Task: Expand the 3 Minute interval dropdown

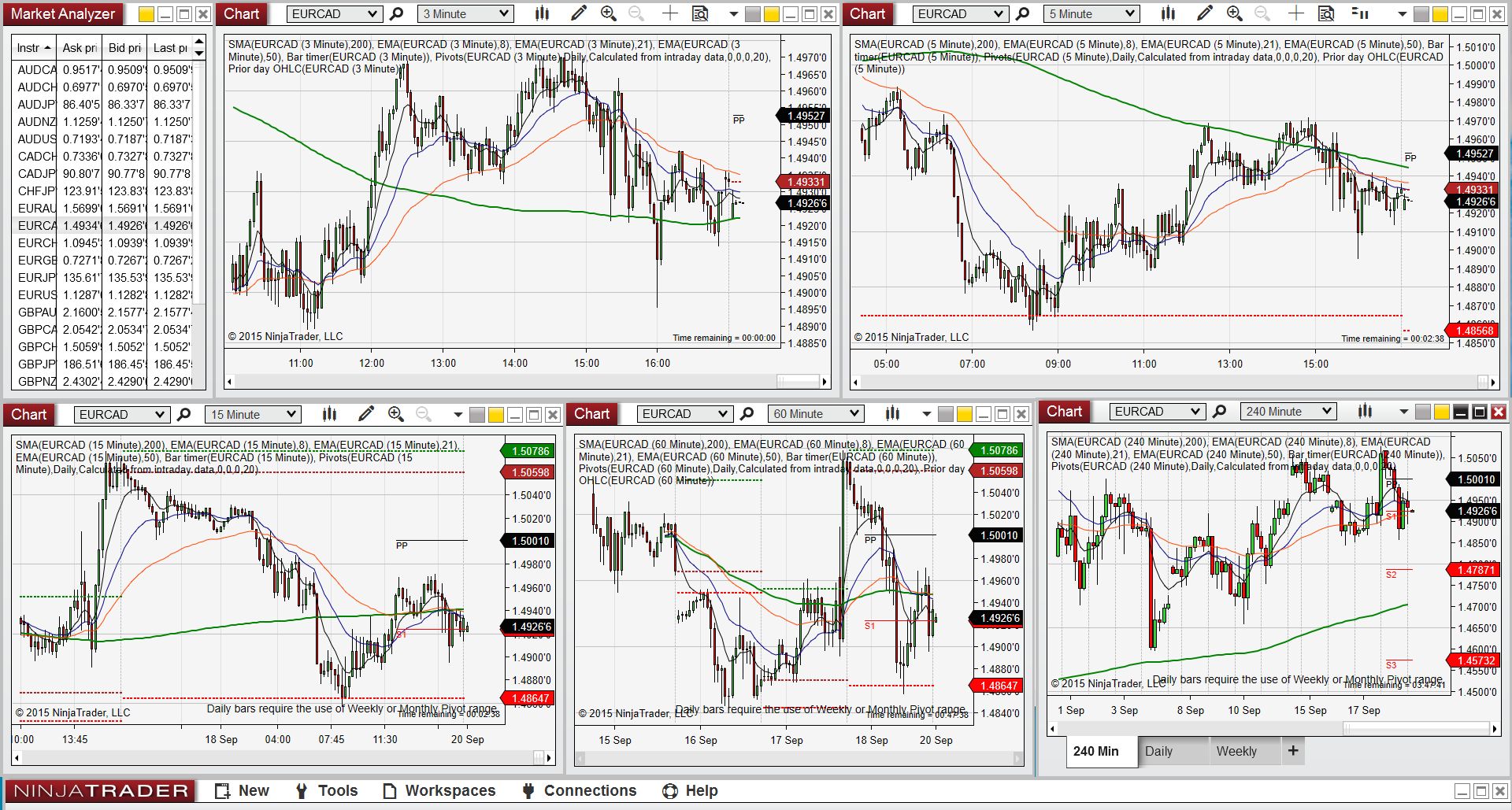Action: tap(504, 14)
